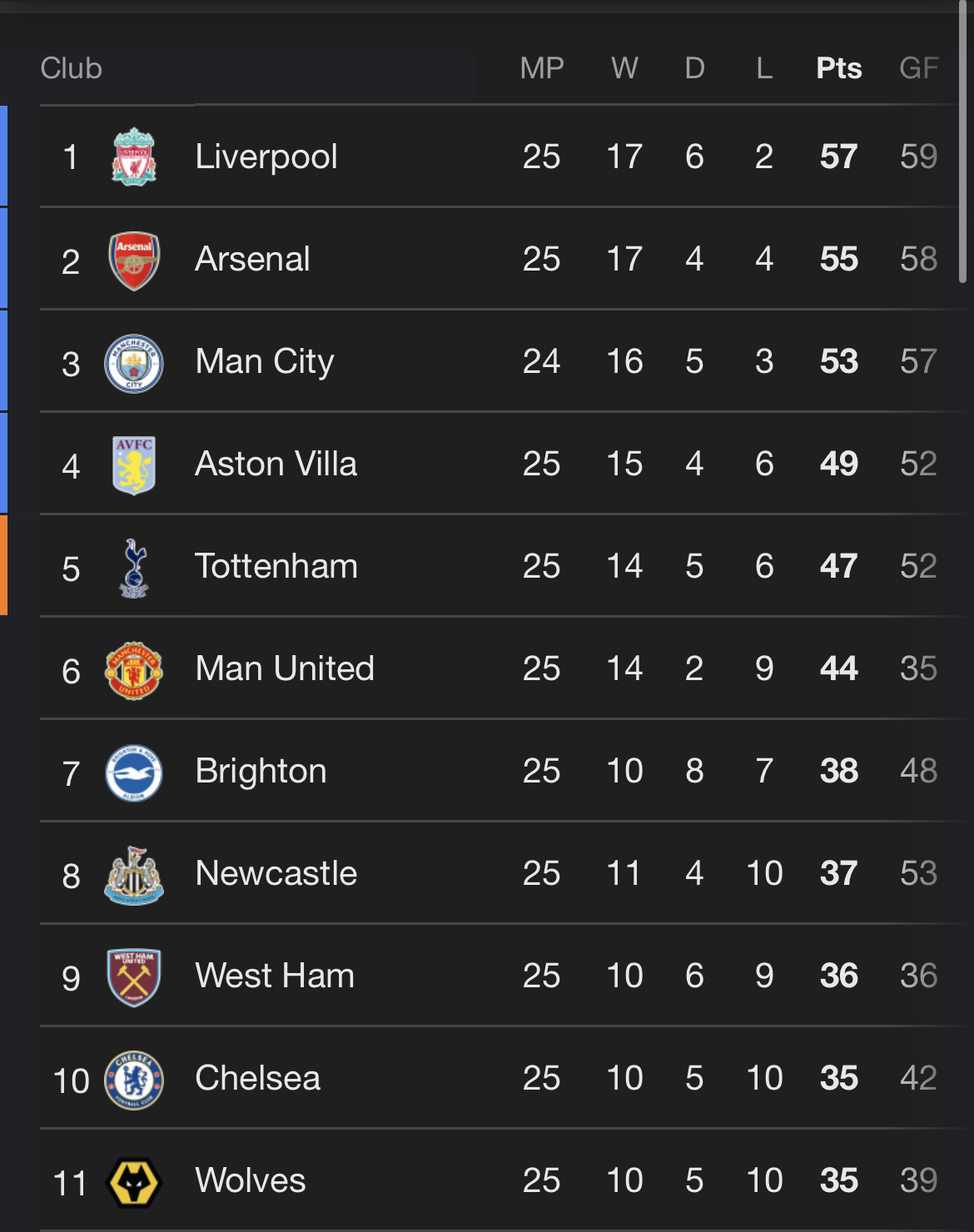Click the Tottenham club crest
The width and height of the screenshot is (974, 1232).
tap(134, 568)
